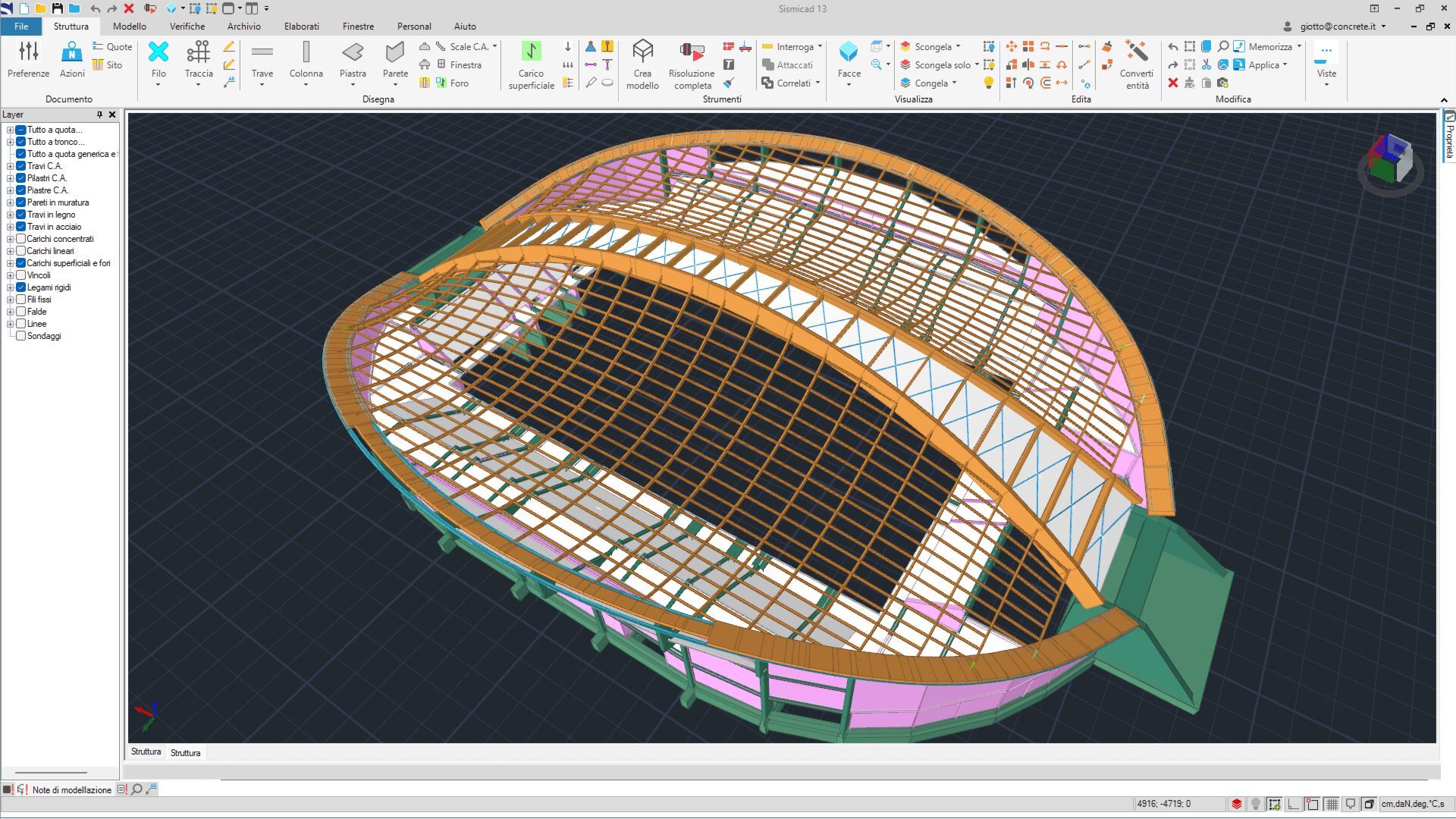
Task: Switch to the Verifiche ribbon tab
Action: coord(187,26)
